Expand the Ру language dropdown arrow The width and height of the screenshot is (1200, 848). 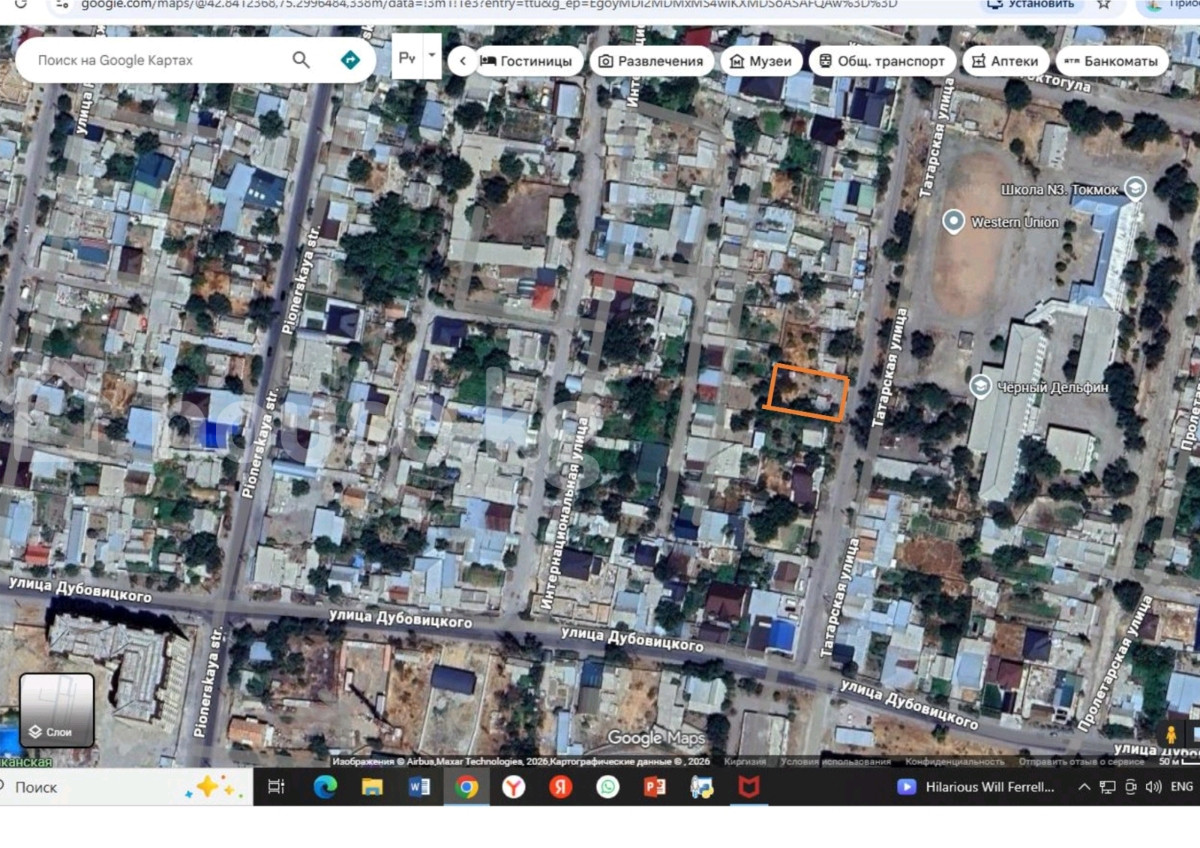[432, 55]
